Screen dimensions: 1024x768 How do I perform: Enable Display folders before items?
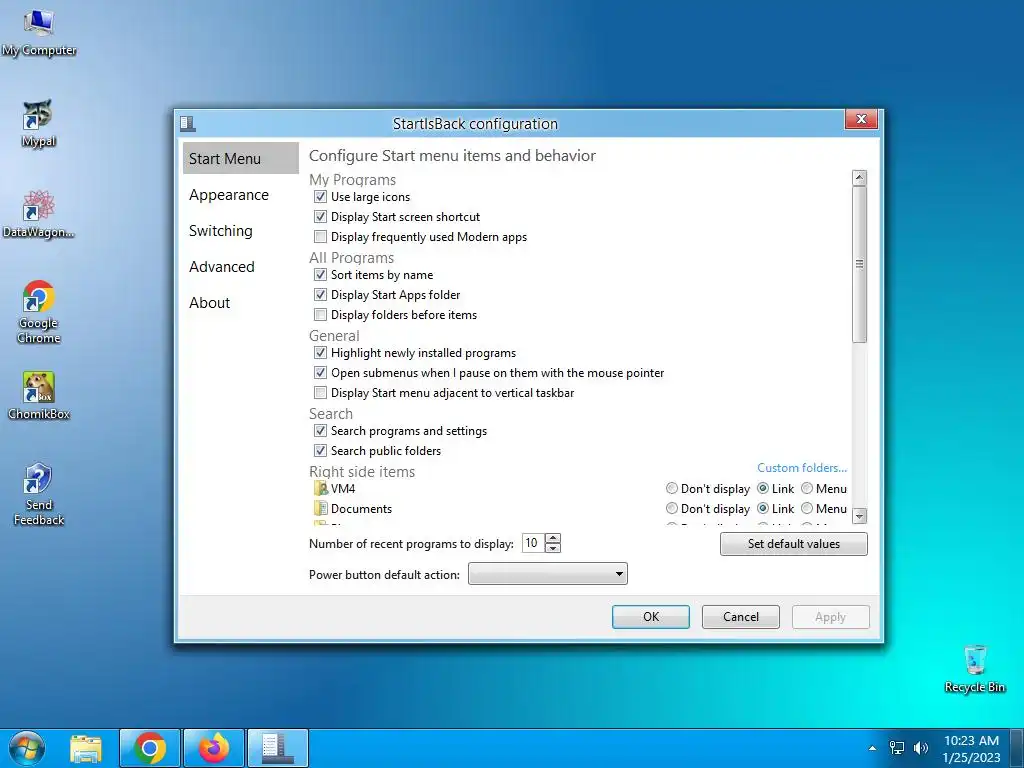coord(320,315)
